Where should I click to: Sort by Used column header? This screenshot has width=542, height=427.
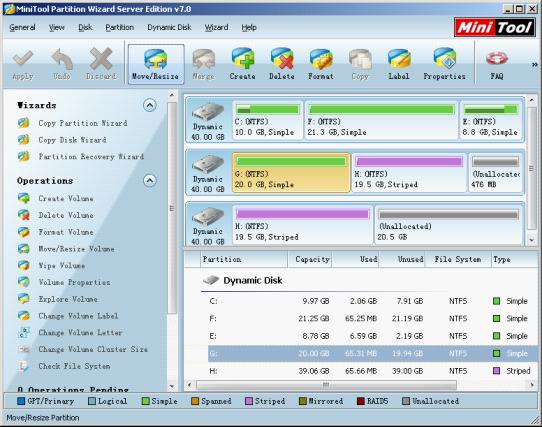[x=355, y=259]
